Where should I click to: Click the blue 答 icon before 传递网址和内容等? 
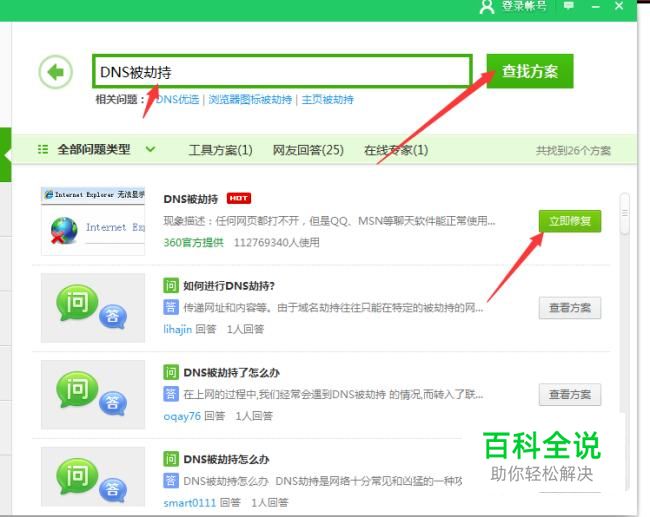pos(171,307)
